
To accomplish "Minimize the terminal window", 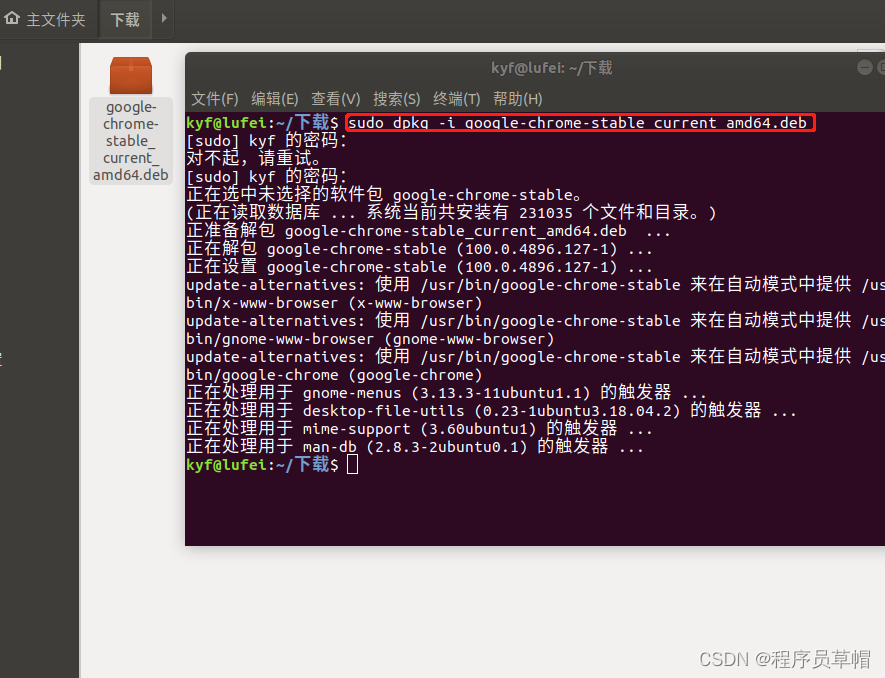I will click(864, 67).
